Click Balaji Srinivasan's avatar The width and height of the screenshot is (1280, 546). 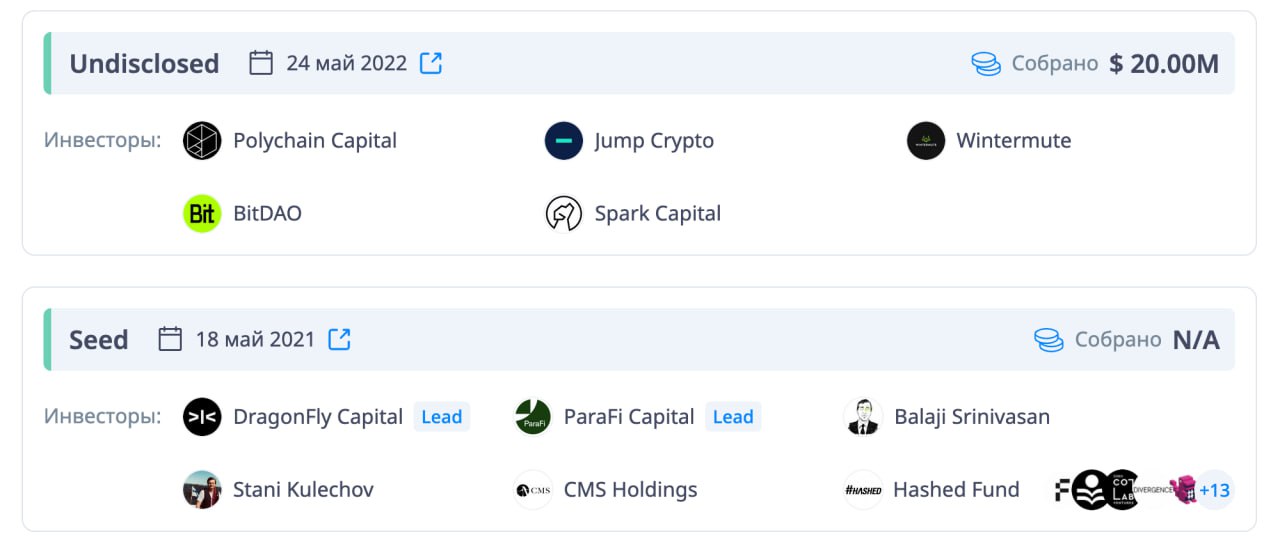(863, 417)
